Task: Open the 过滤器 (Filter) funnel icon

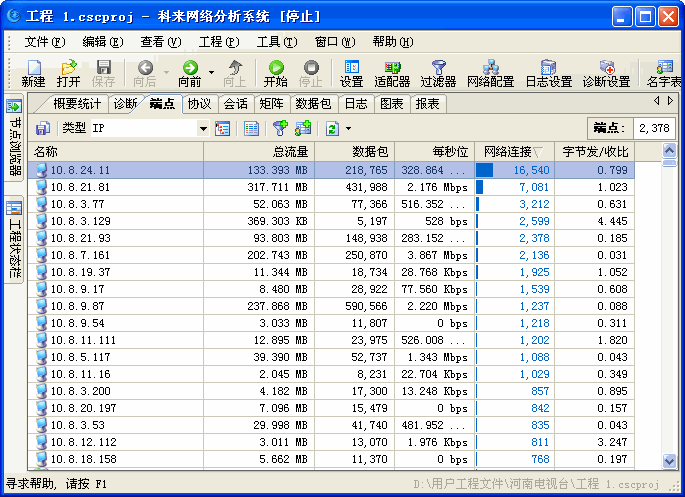Action: (x=438, y=73)
